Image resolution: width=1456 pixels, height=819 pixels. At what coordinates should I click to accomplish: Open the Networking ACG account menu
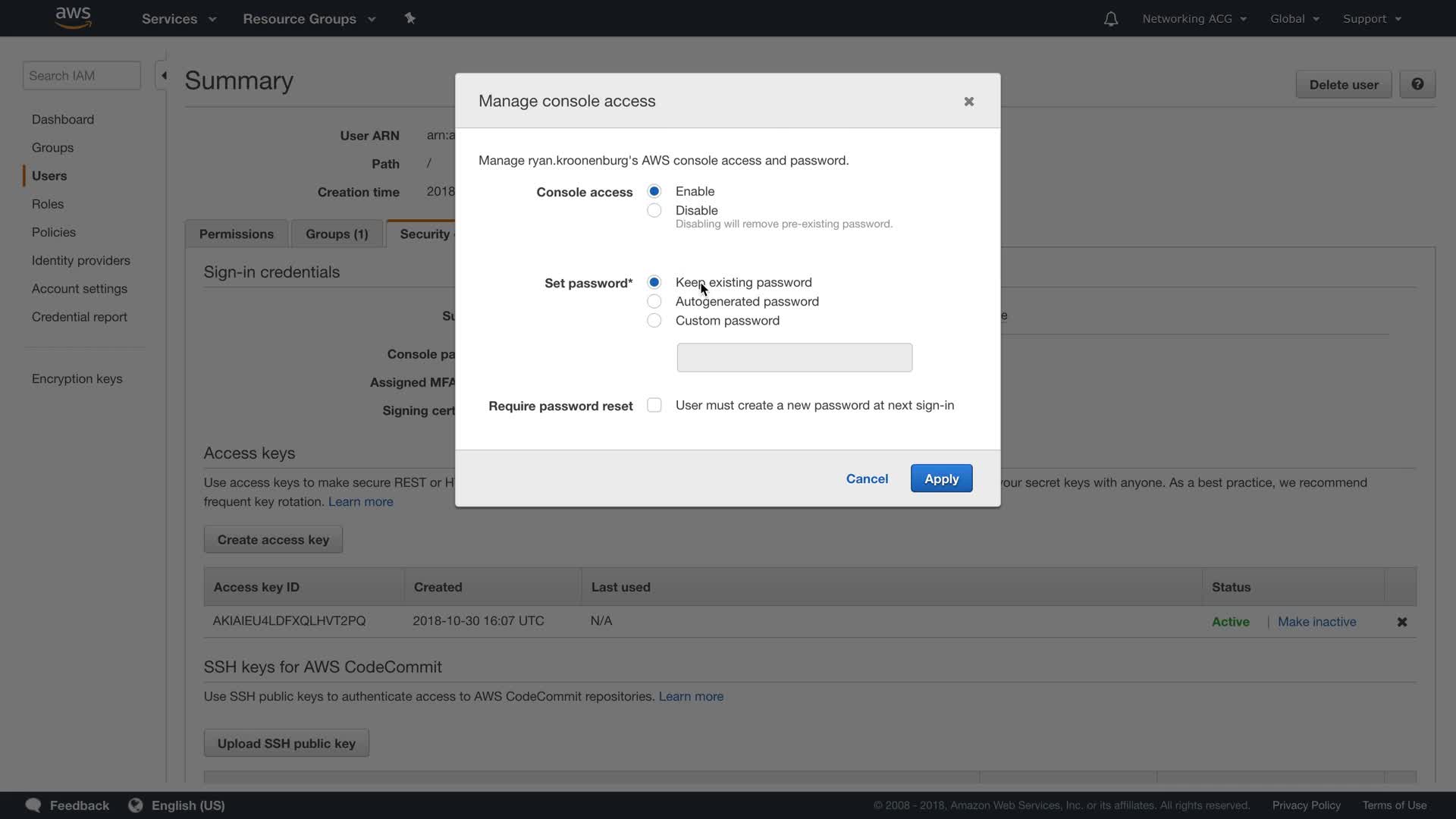[1194, 19]
